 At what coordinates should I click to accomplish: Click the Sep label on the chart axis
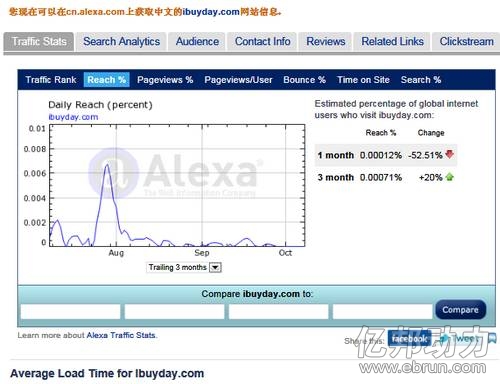pos(202,253)
